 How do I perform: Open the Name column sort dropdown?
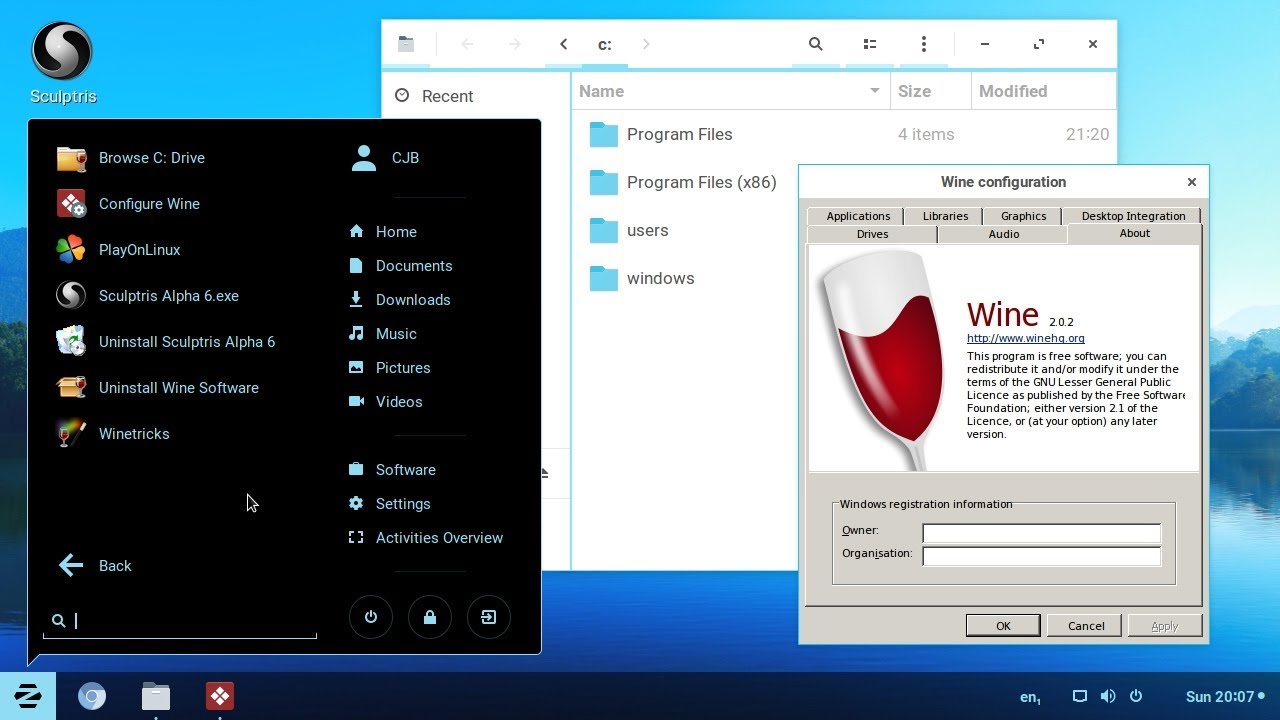(x=873, y=91)
